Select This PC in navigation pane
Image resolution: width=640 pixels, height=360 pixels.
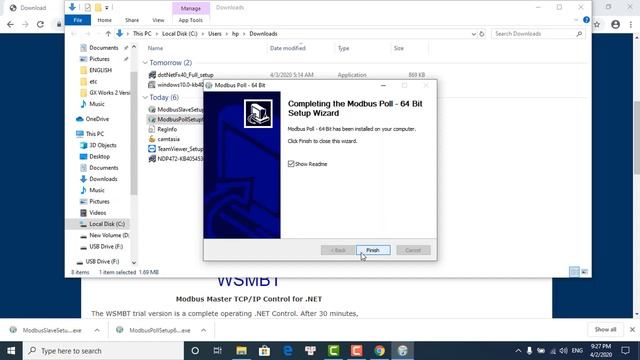[x=95, y=133]
